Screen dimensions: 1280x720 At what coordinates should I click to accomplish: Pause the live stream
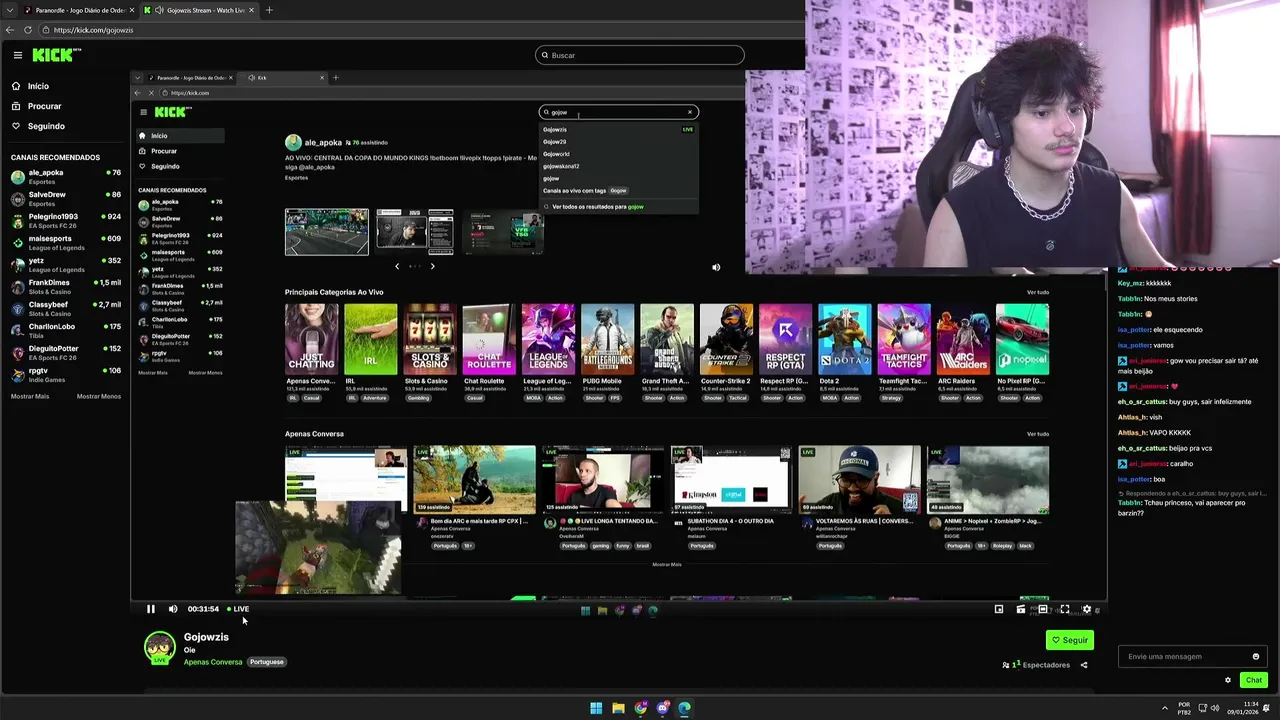(151, 609)
